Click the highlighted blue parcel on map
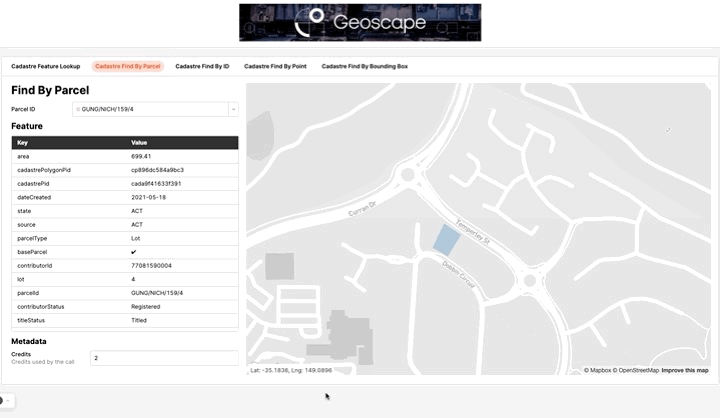 445,239
